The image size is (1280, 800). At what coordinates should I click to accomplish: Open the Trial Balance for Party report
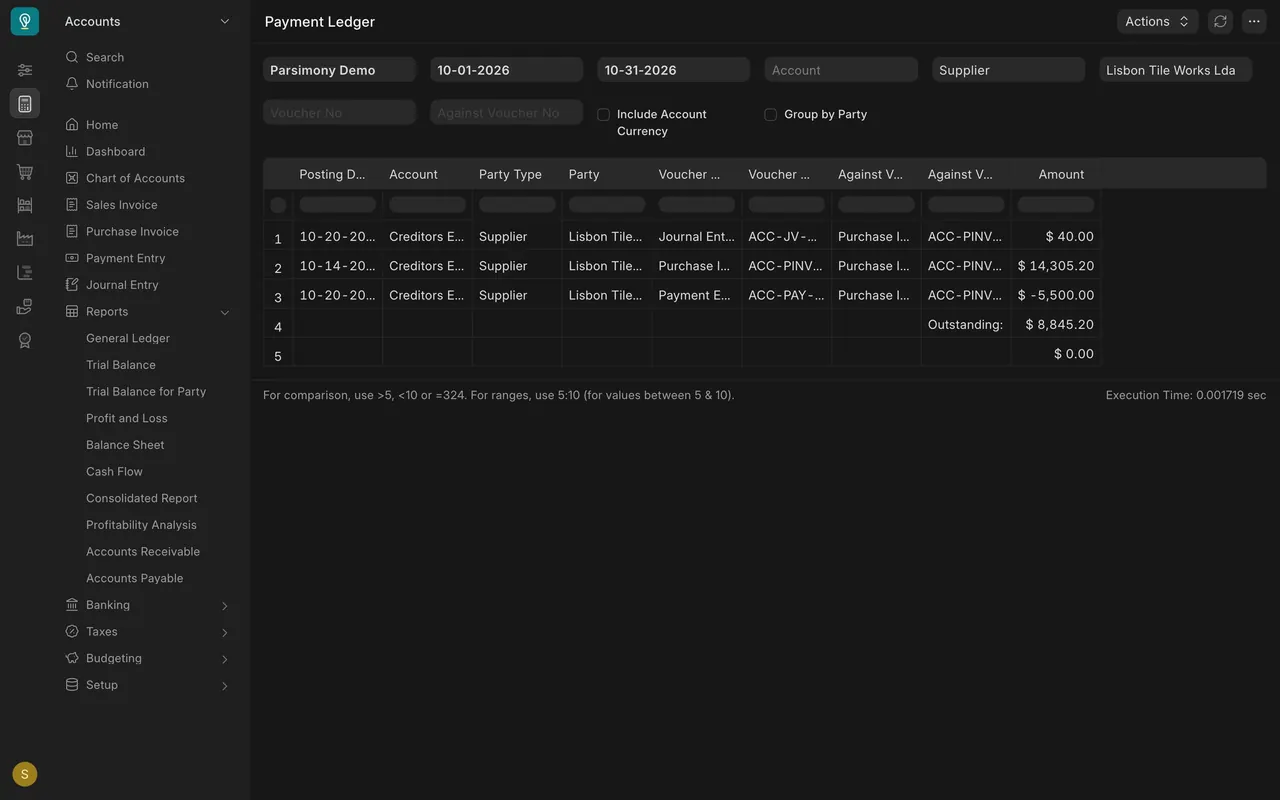pyautogui.click(x=147, y=392)
